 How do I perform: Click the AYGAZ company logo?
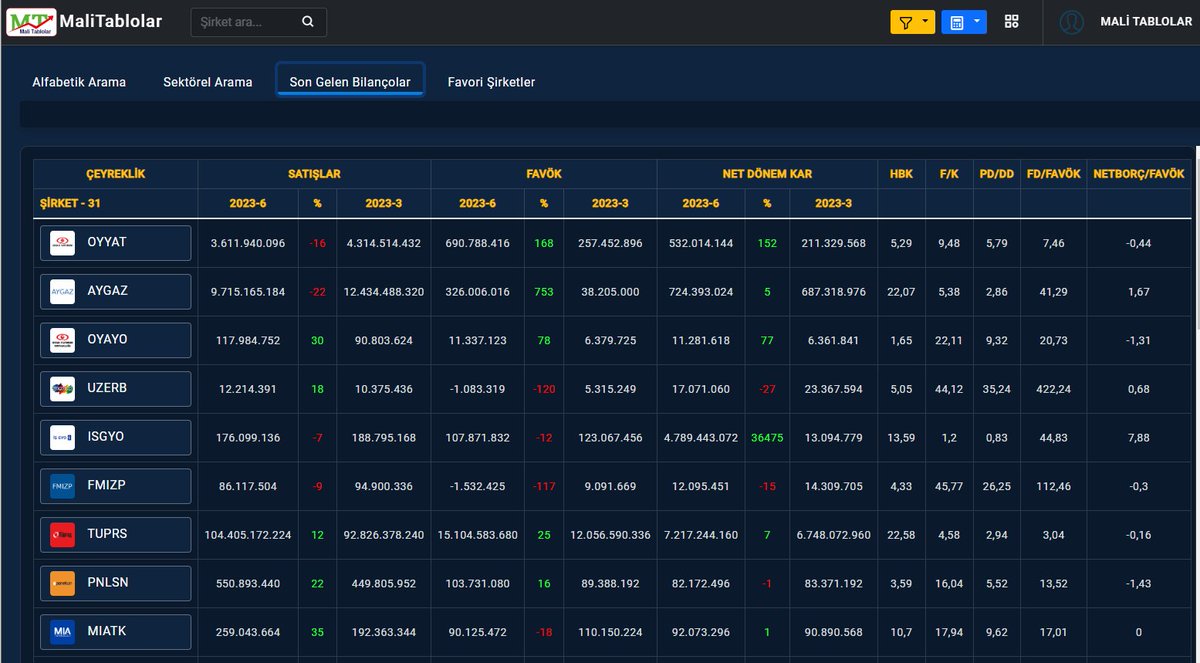pyautogui.click(x=62, y=291)
